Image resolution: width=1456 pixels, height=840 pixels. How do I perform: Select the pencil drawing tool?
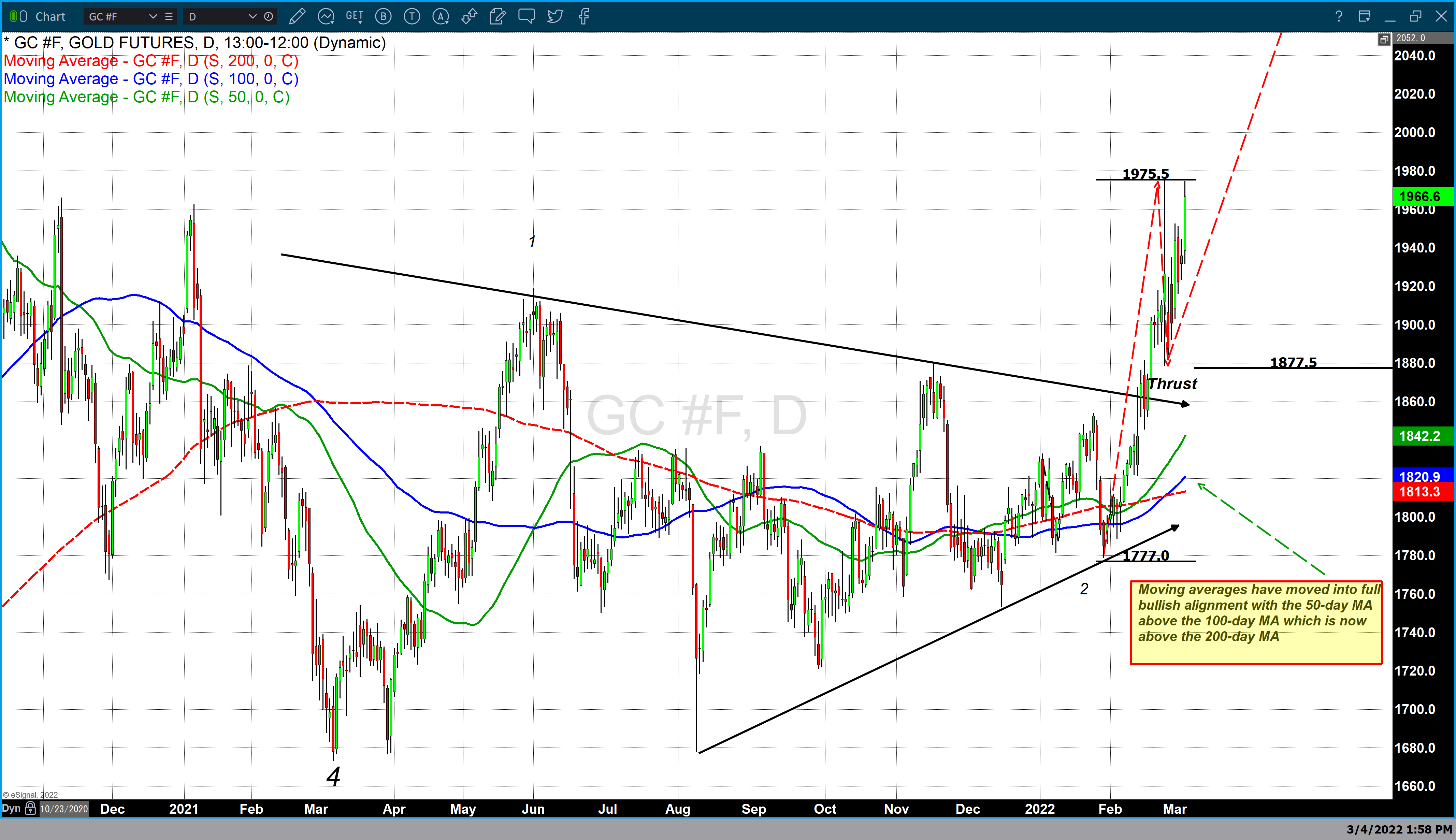pos(297,17)
